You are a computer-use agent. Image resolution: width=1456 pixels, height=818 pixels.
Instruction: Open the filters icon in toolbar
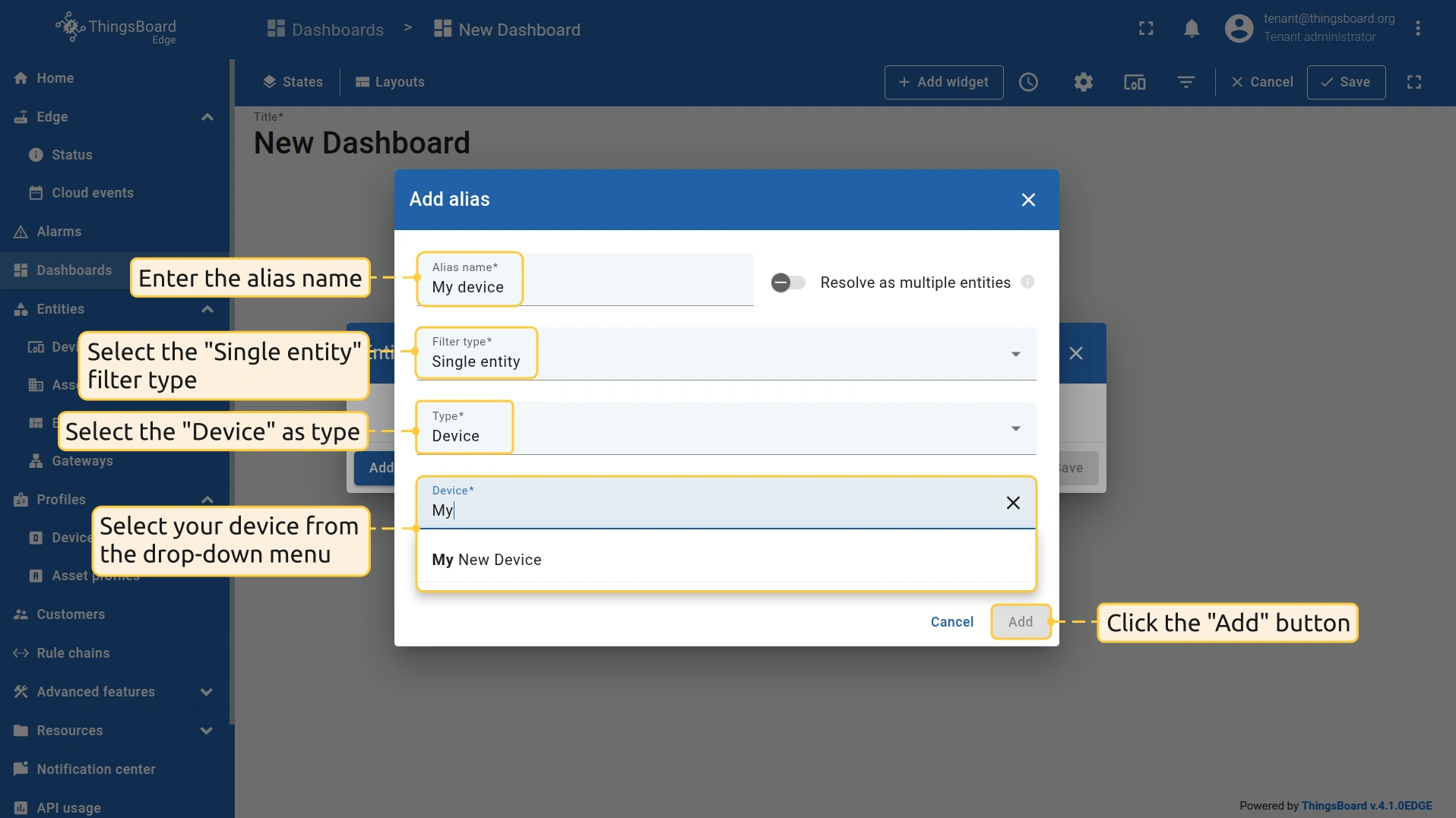click(x=1185, y=82)
